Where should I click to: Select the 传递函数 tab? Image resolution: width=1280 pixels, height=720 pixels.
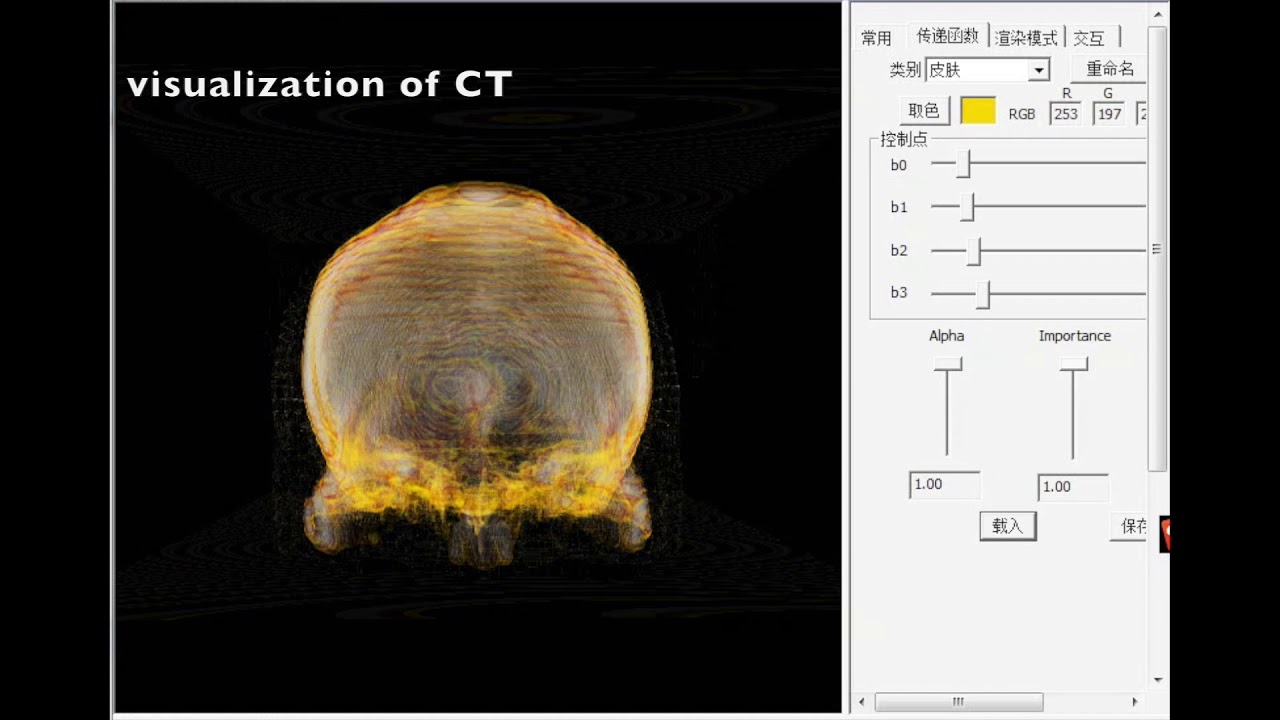tap(947, 36)
